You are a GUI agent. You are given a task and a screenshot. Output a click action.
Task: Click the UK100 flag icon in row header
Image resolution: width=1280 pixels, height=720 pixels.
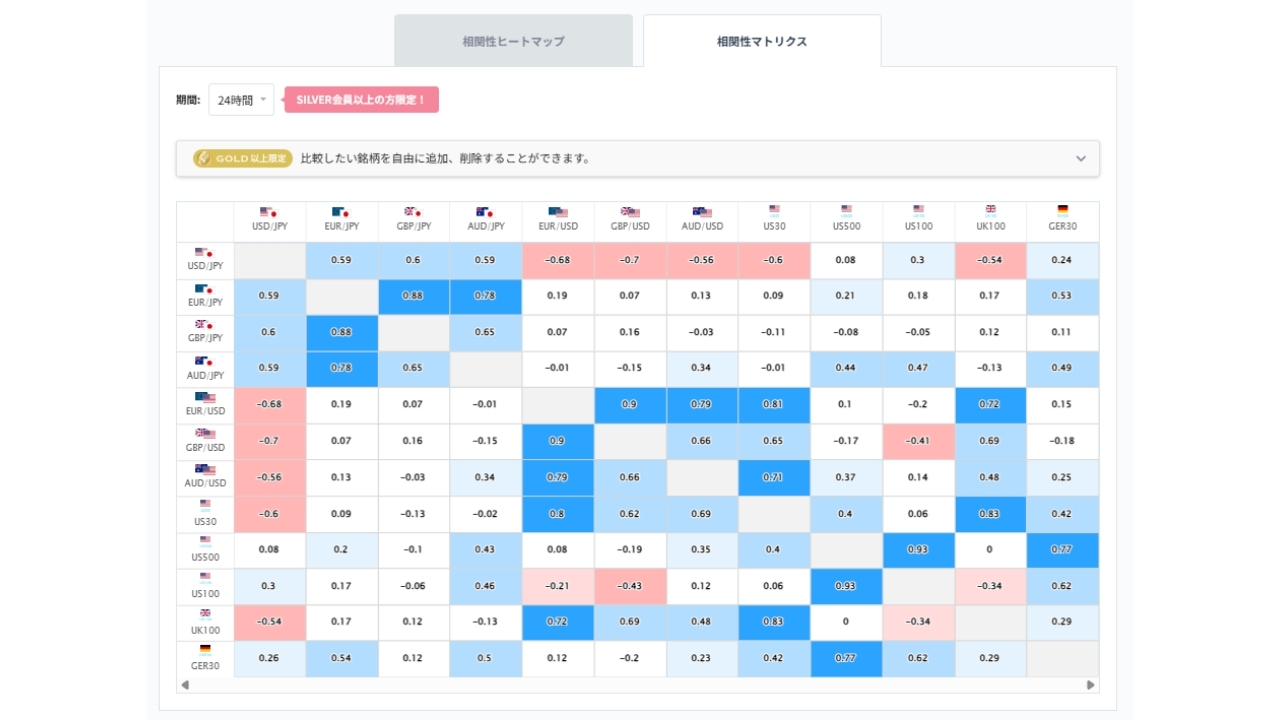[x=205, y=614]
